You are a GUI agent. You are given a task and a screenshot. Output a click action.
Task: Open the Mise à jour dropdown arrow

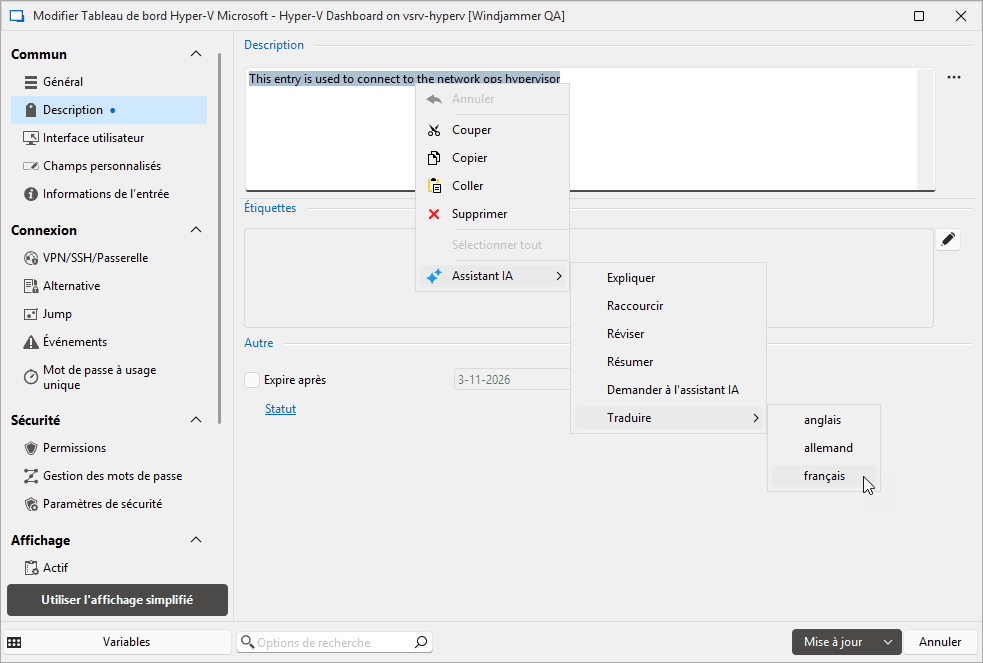point(887,642)
